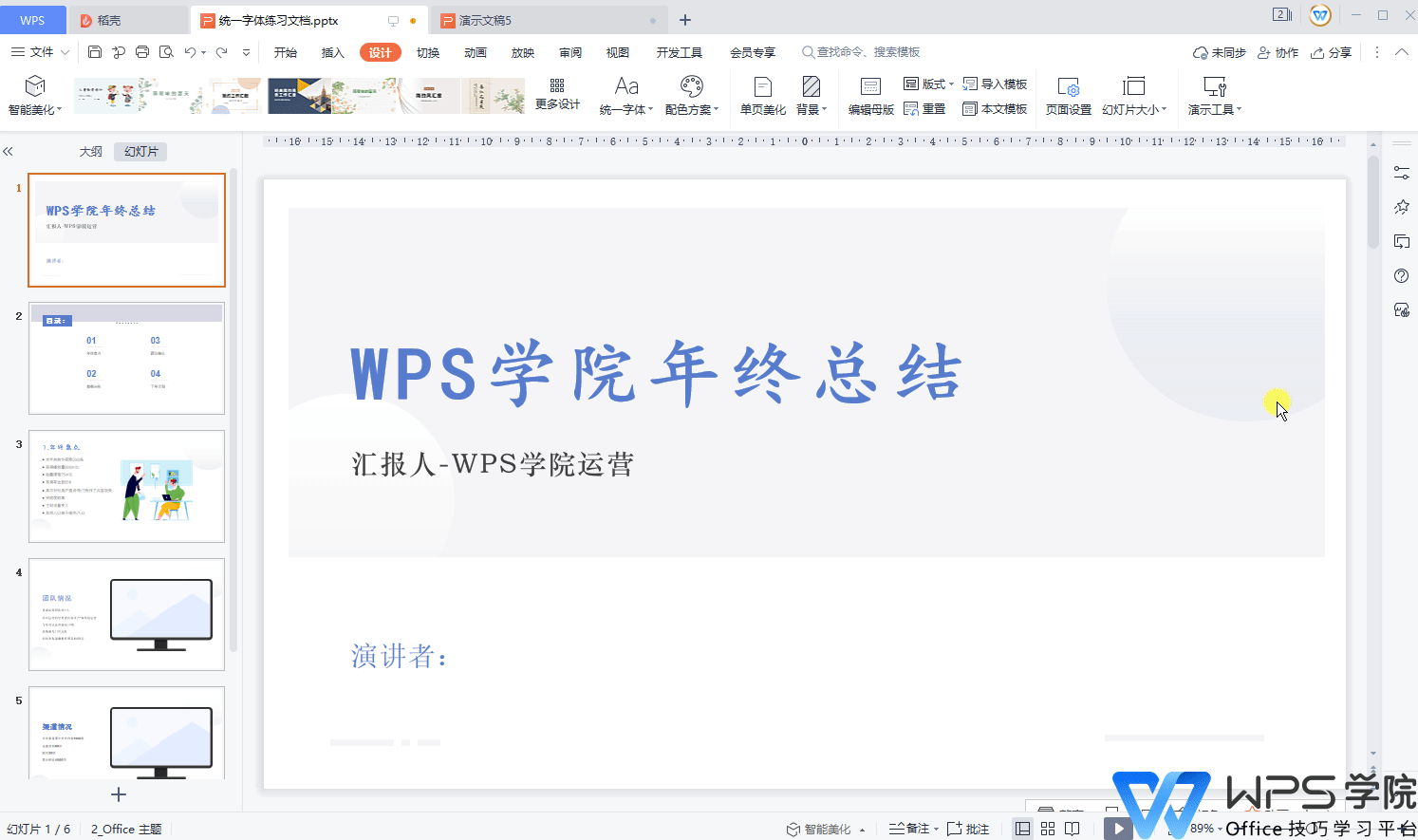Switch panel to 幻灯片 slides view
The width and height of the screenshot is (1418, 840).
[140, 152]
